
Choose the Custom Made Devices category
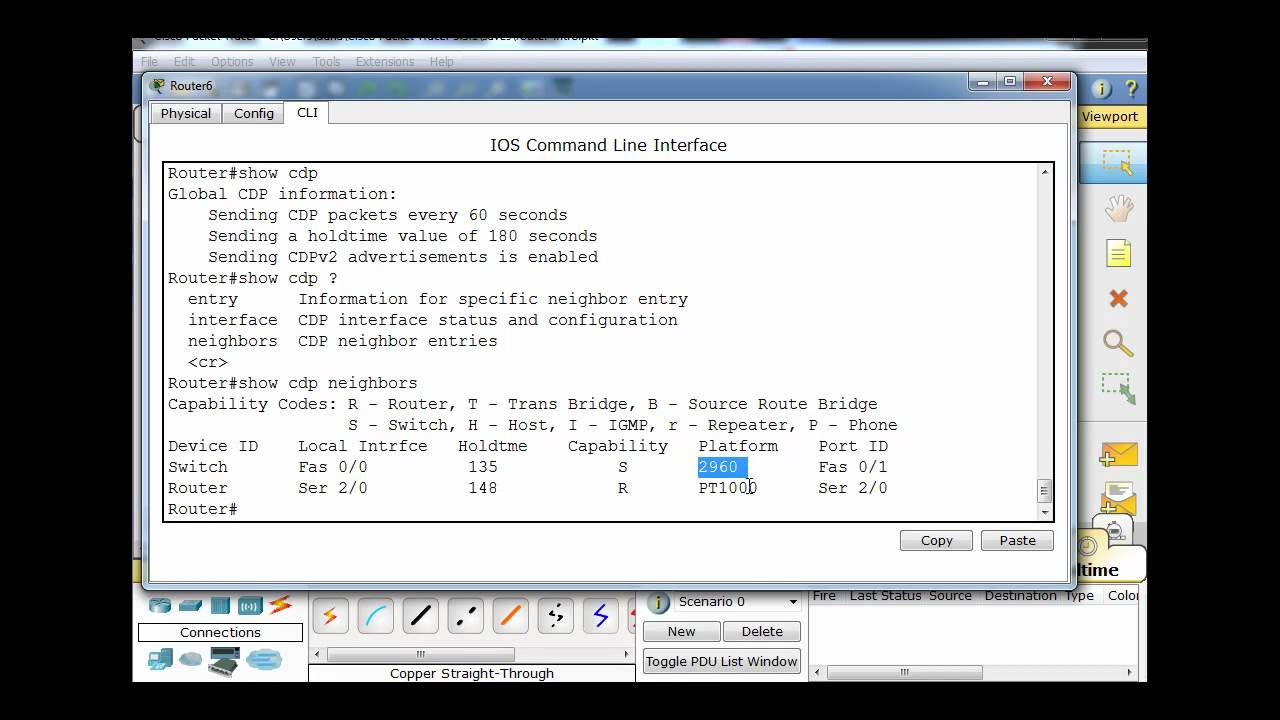[x=224, y=660]
